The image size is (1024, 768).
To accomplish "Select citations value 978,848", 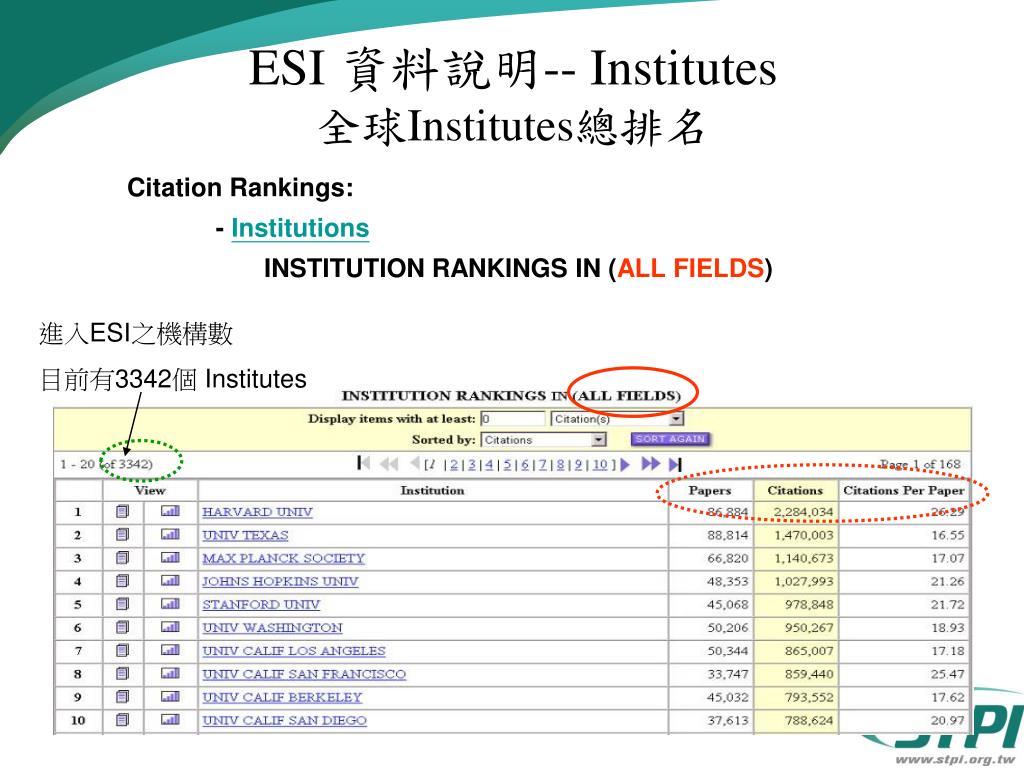I will tap(809, 605).
